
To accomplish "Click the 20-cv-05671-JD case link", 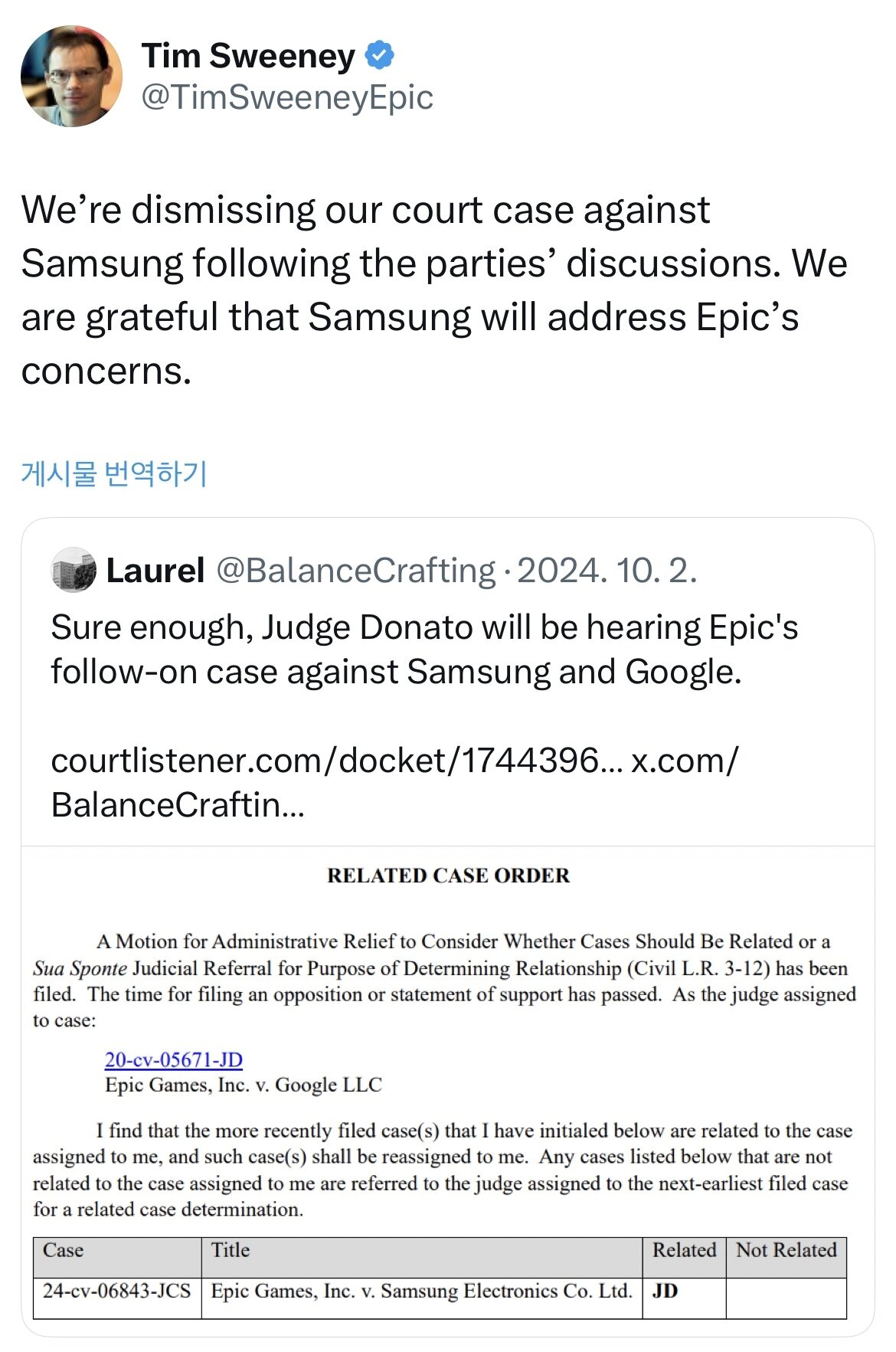I will click(x=174, y=1059).
